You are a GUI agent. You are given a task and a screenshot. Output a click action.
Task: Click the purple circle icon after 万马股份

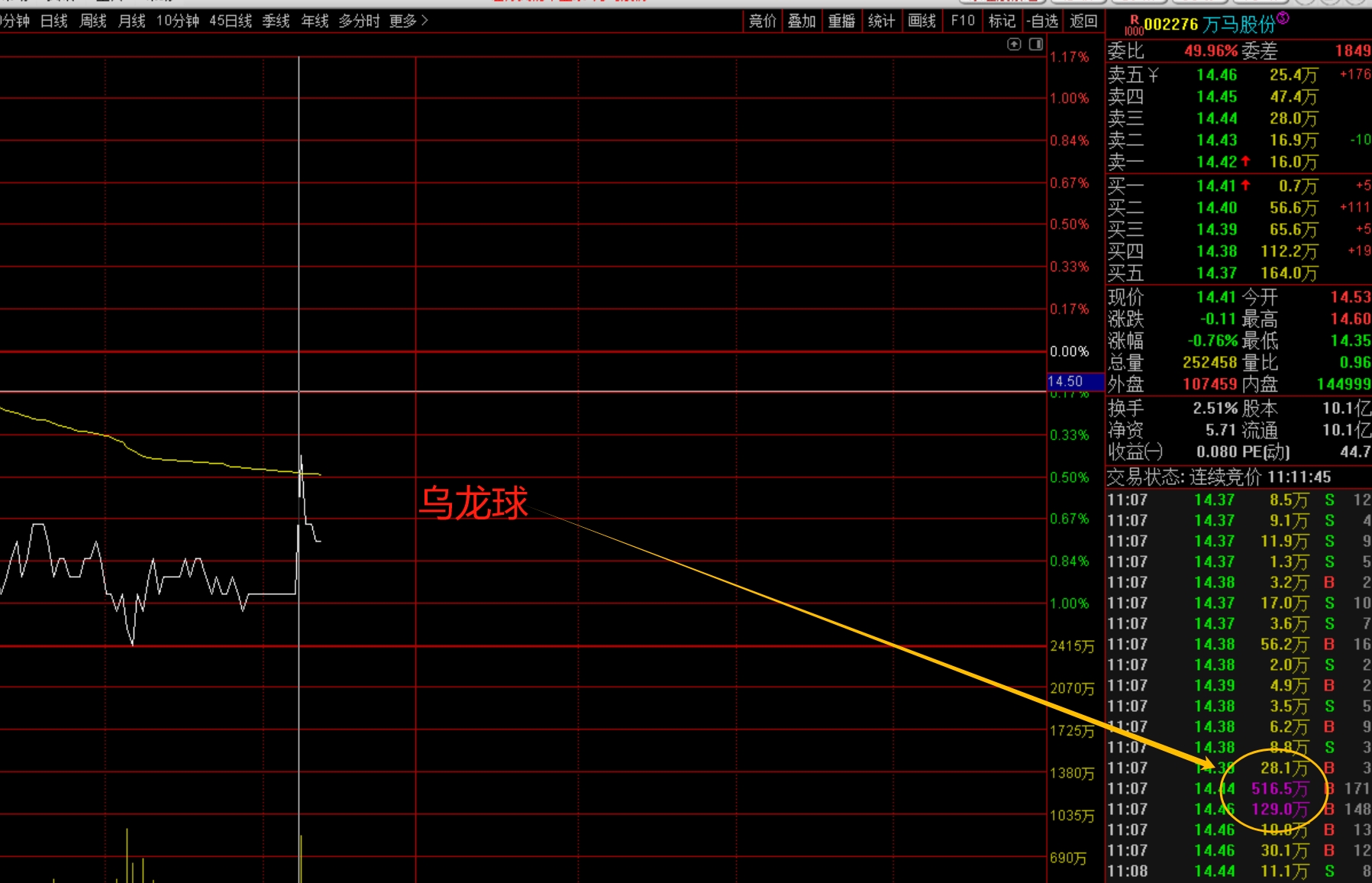coord(1283,18)
